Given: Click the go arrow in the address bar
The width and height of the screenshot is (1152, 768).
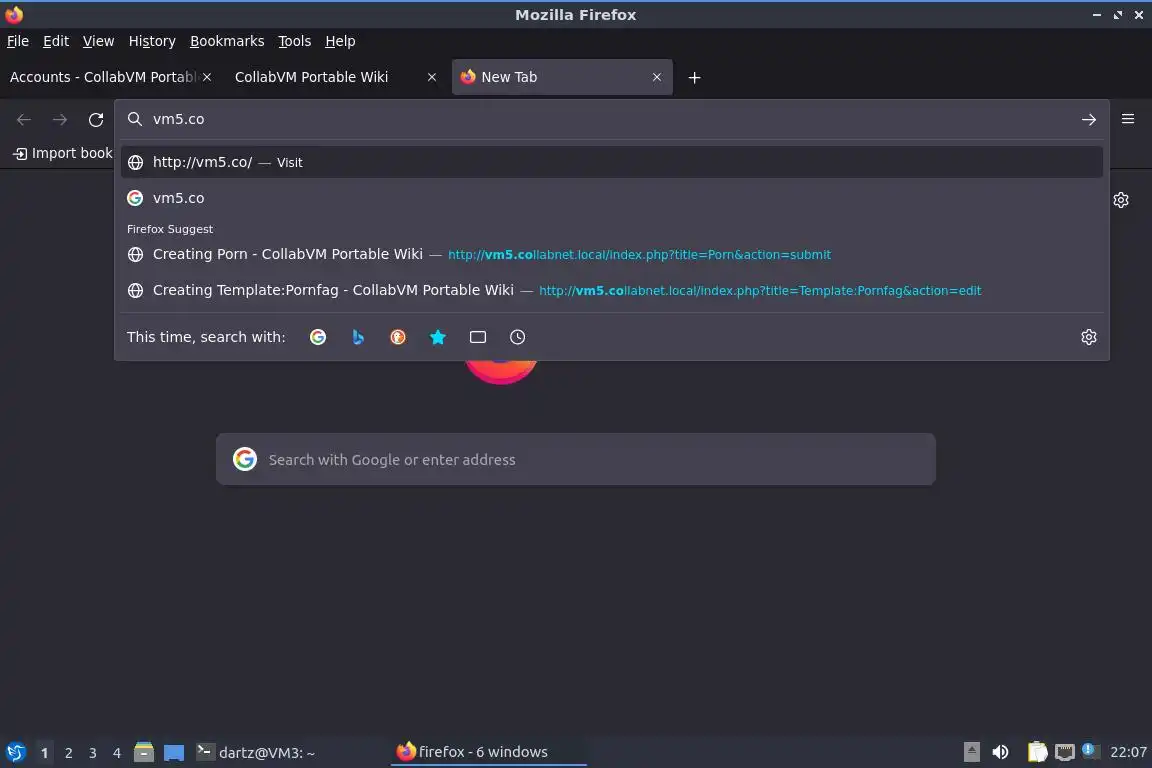Looking at the screenshot, I should [x=1089, y=120].
